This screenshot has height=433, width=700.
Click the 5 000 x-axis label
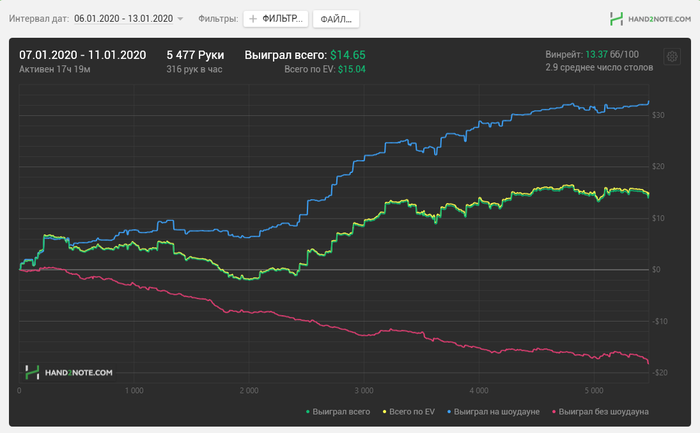pos(594,391)
